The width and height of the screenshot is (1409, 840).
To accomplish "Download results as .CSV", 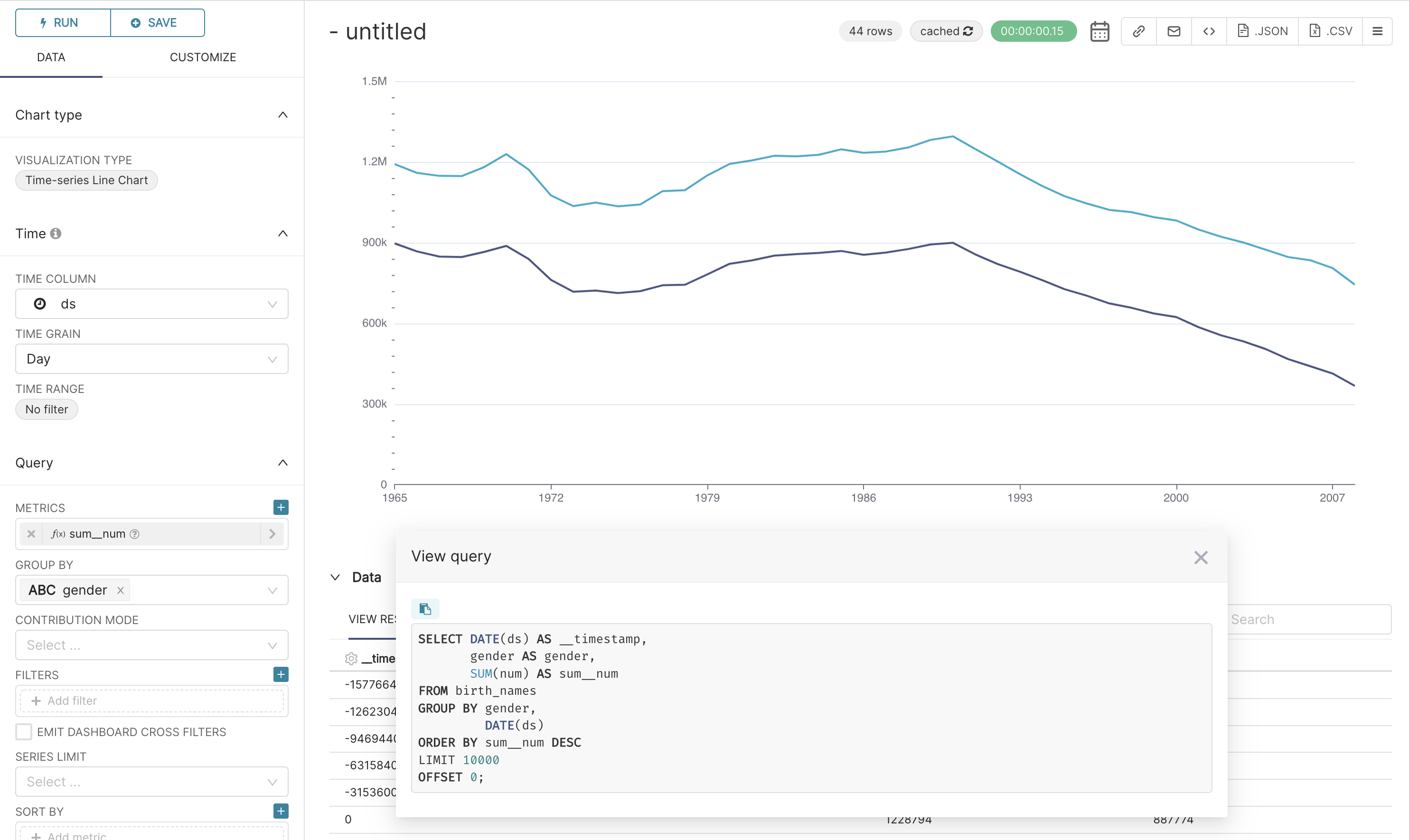I will tap(1330, 31).
